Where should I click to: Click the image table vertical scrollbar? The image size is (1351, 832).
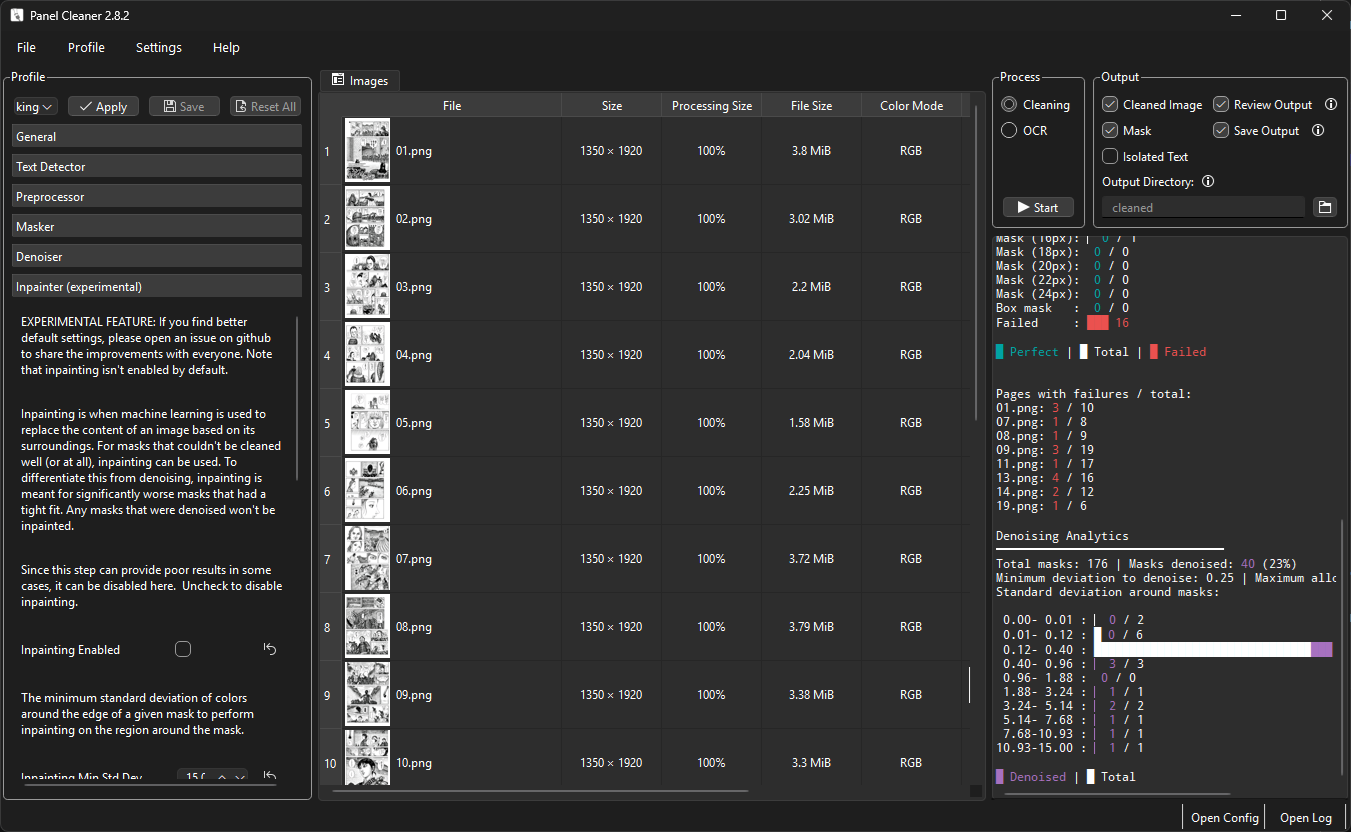tap(978, 270)
